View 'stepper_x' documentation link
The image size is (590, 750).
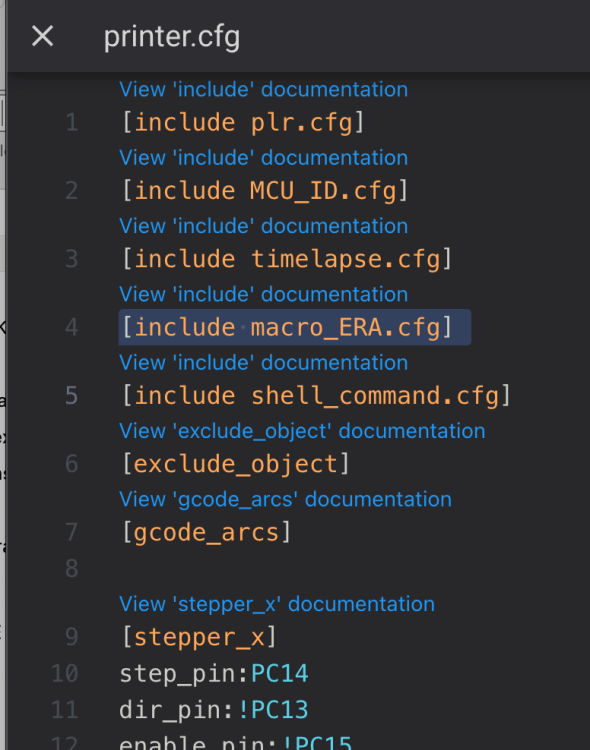277,605
